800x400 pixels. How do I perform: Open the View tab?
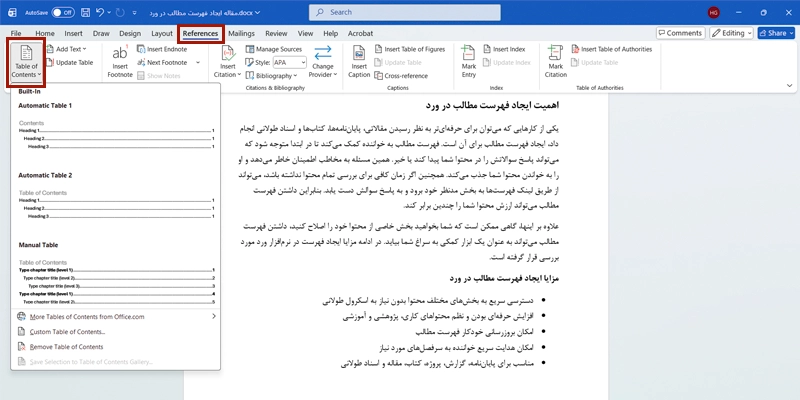[x=305, y=33]
